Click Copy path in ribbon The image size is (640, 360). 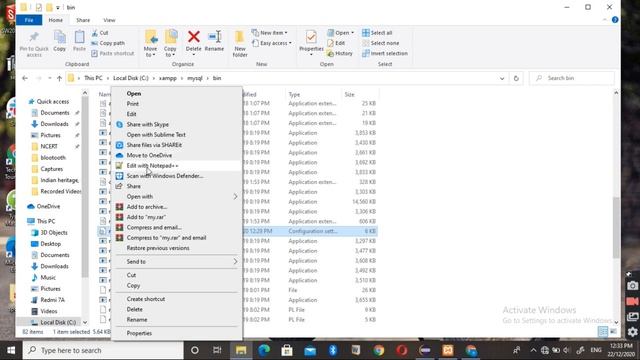[x=108, y=43]
